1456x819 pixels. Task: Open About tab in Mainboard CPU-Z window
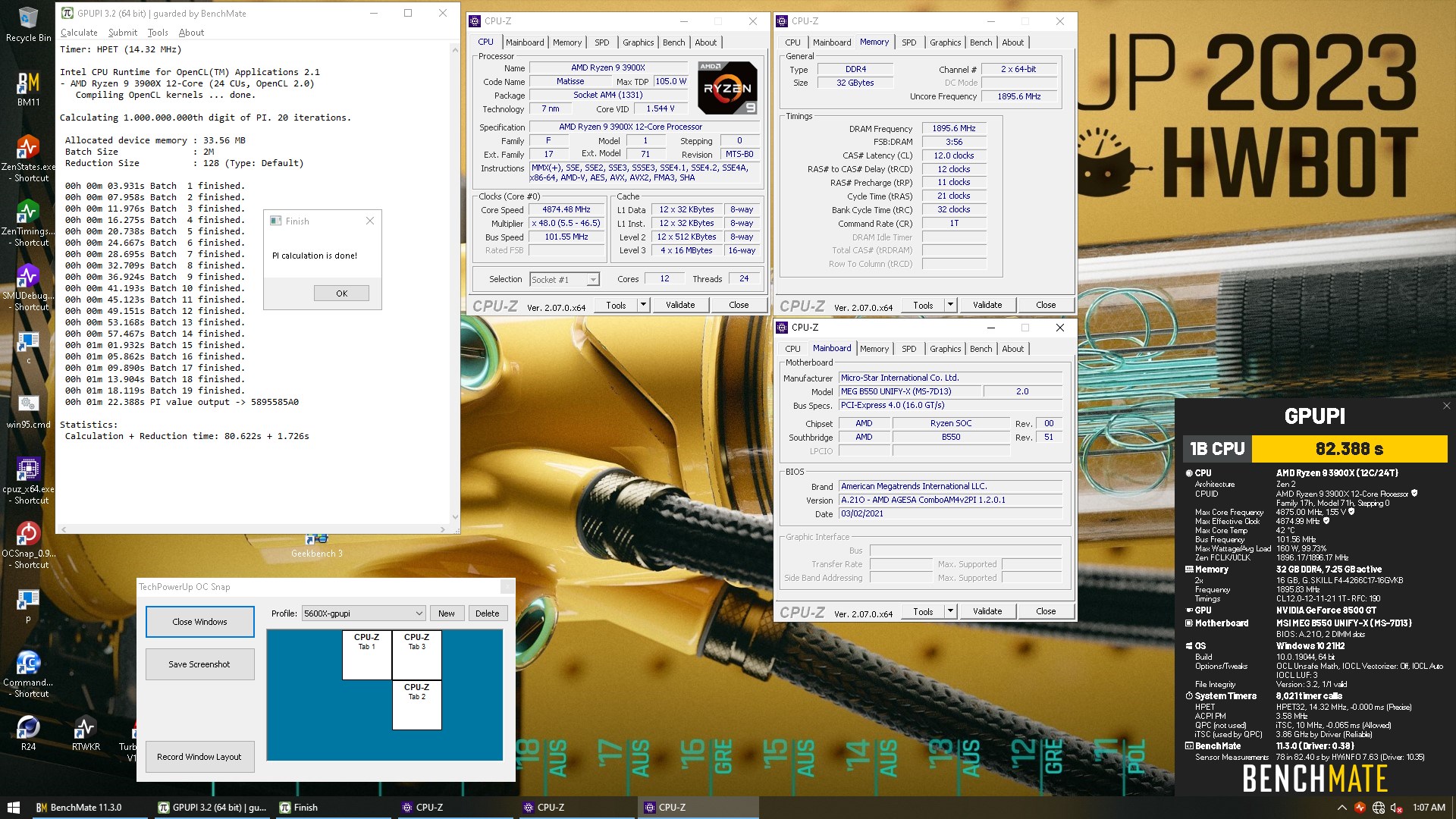[1012, 349]
